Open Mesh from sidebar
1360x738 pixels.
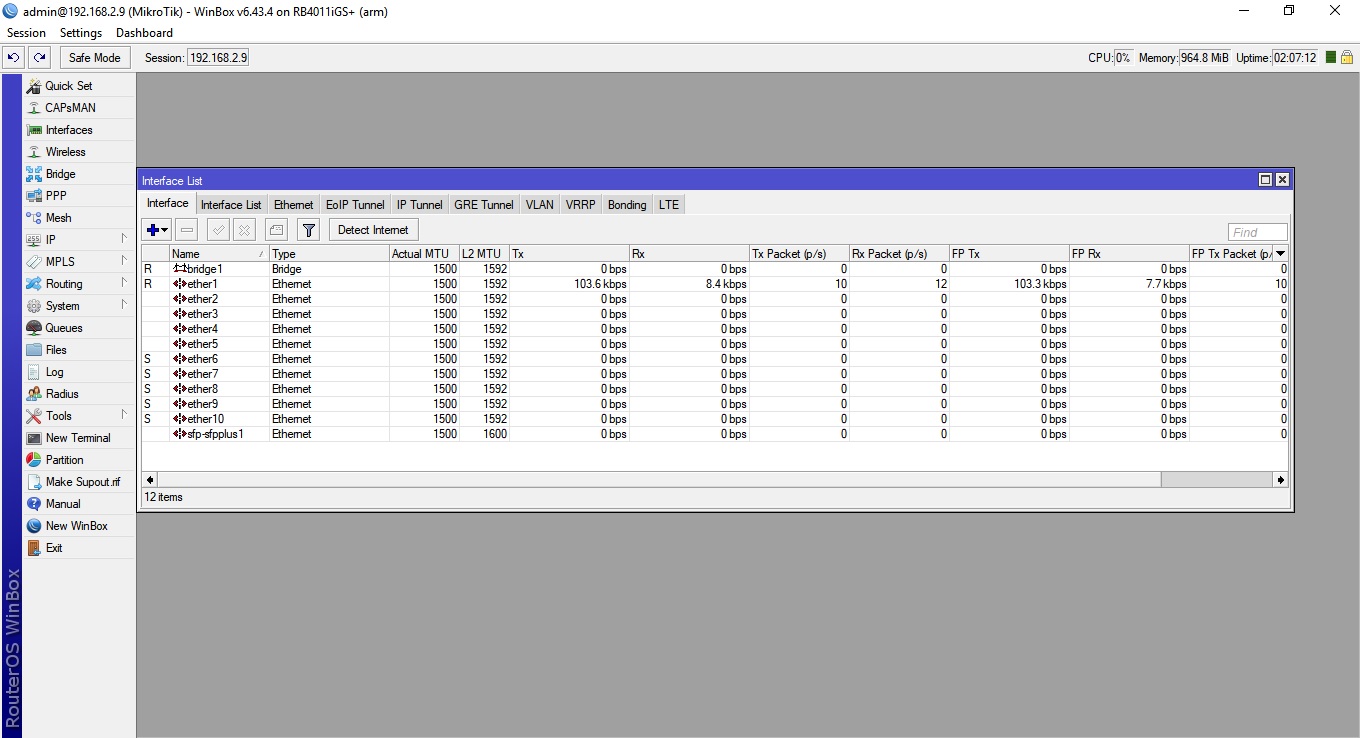click(79, 218)
